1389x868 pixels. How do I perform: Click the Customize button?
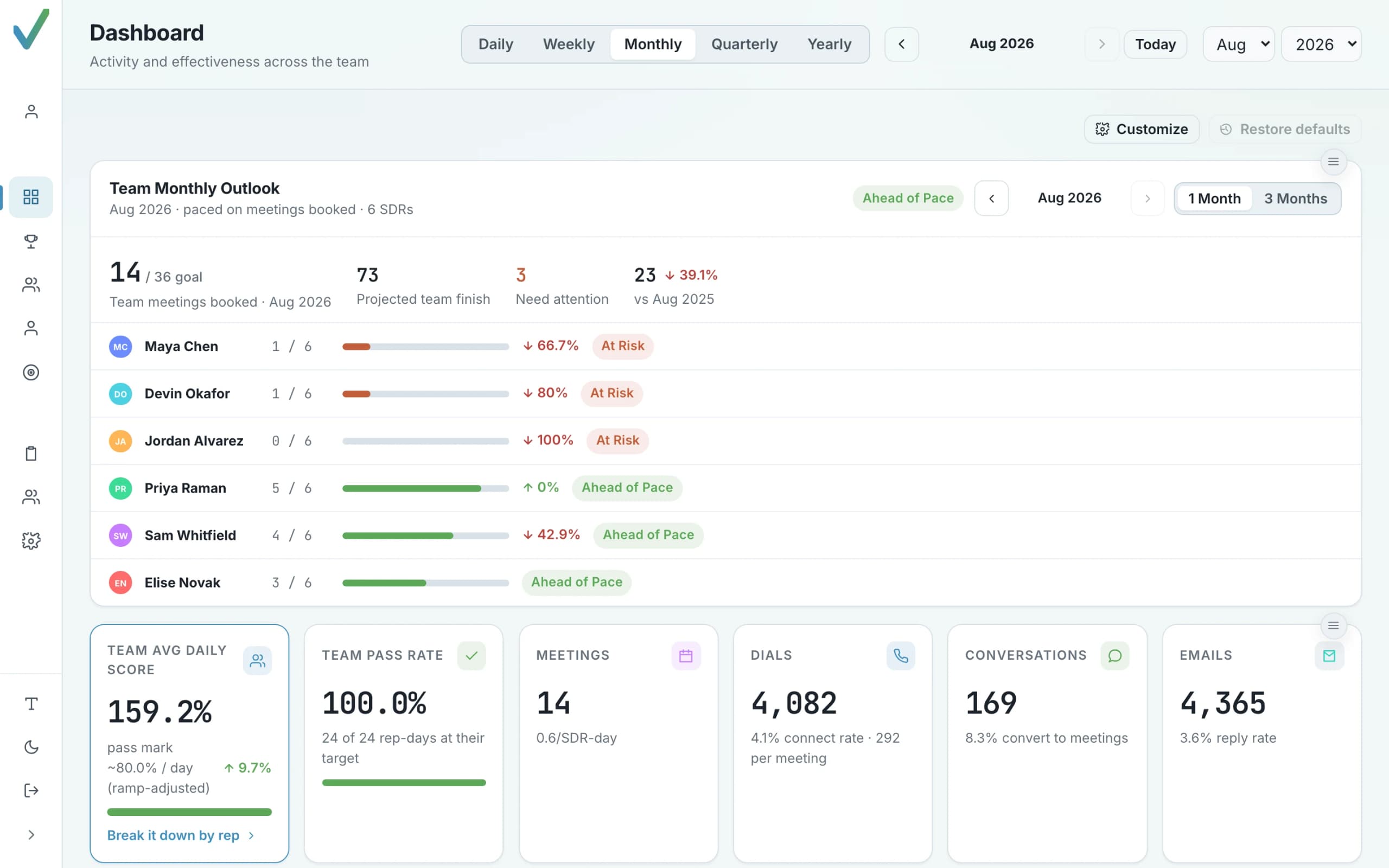(x=1142, y=129)
